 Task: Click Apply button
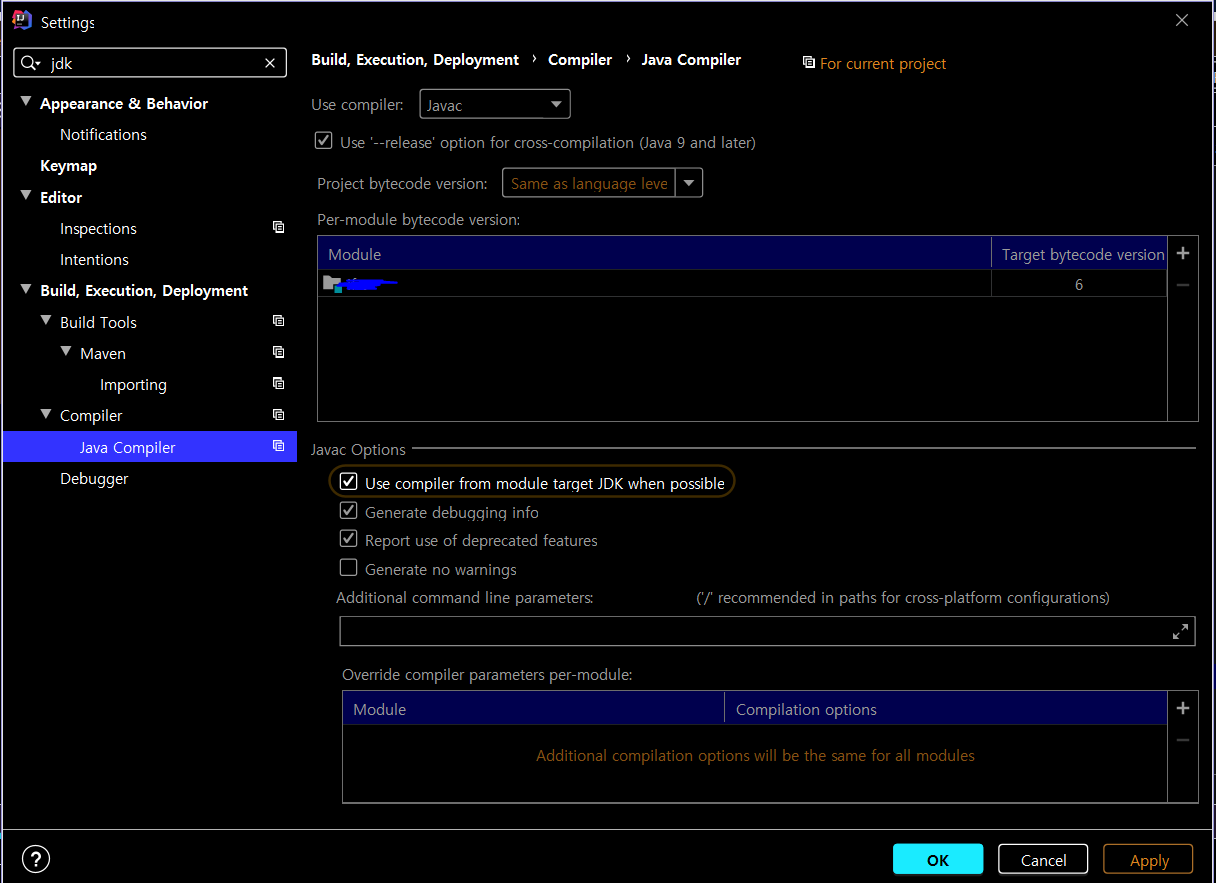click(x=1149, y=859)
